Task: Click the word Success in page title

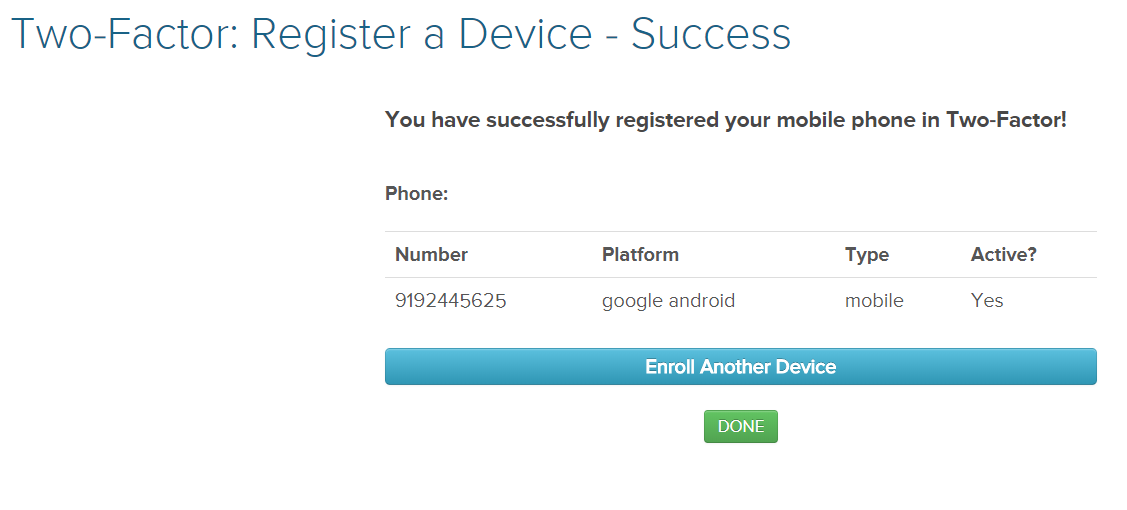Action: (x=711, y=35)
